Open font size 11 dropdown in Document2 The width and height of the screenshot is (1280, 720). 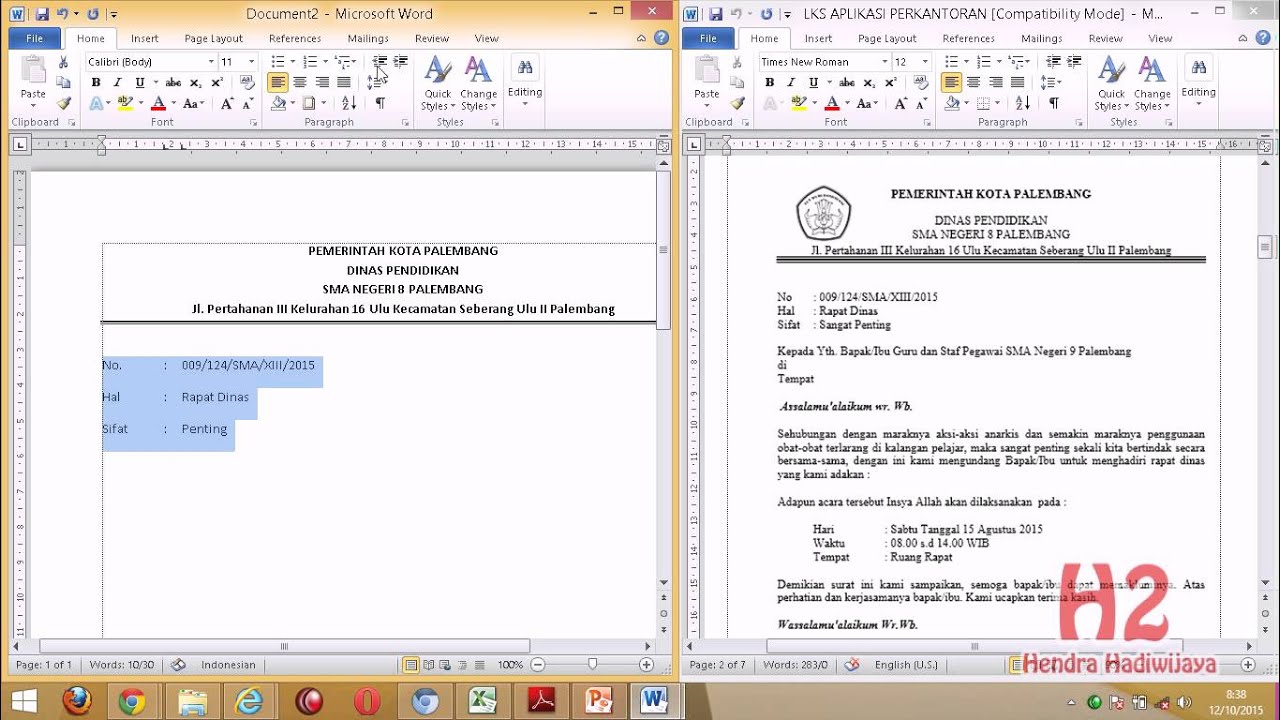pyautogui.click(x=251, y=62)
